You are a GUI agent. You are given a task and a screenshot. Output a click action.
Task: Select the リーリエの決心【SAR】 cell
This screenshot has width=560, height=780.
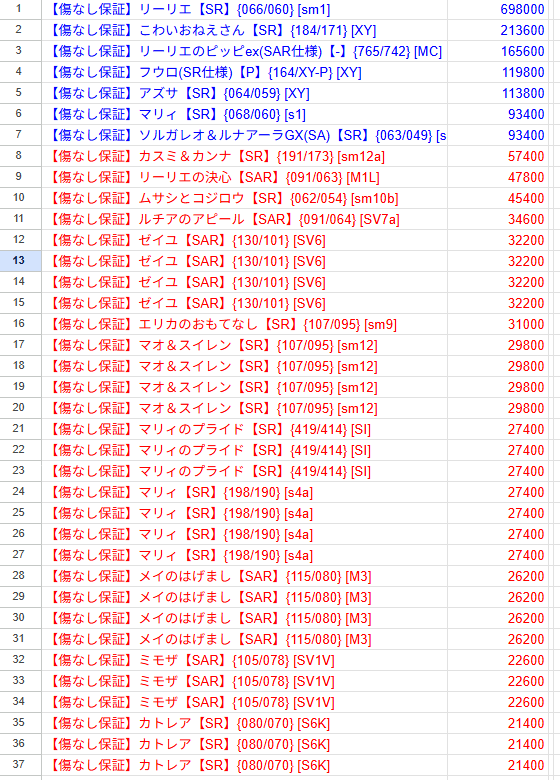pyautogui.click(x=244, y=177)
